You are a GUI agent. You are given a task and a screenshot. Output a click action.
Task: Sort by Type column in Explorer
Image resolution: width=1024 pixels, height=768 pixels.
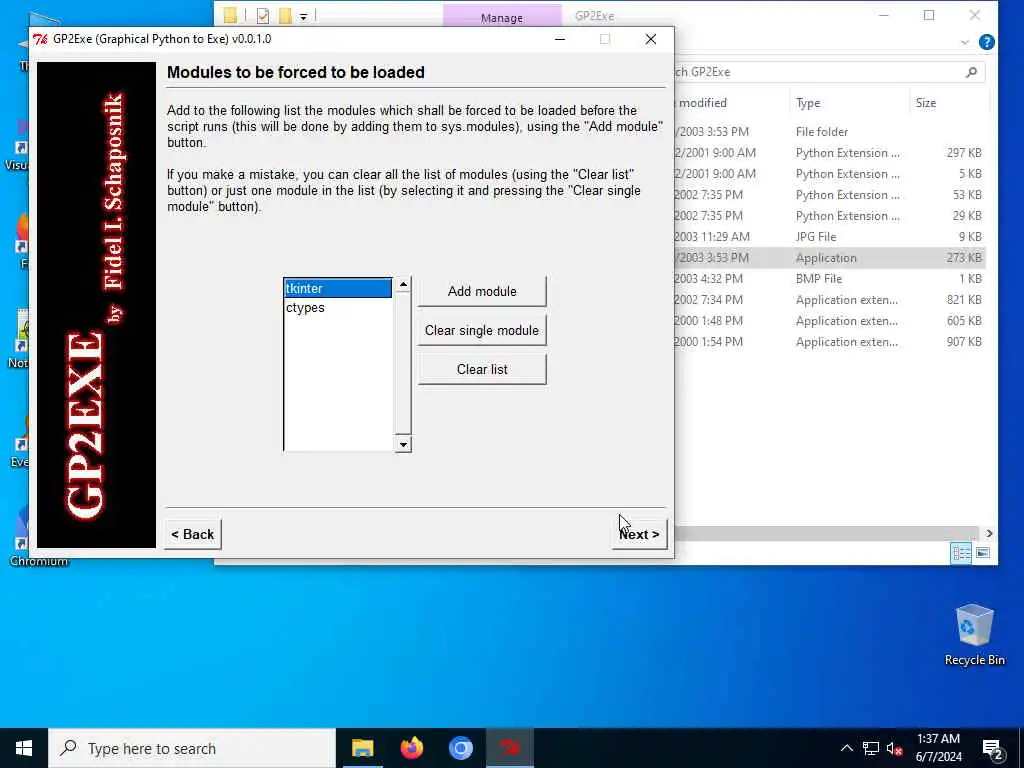coord(848,103)
